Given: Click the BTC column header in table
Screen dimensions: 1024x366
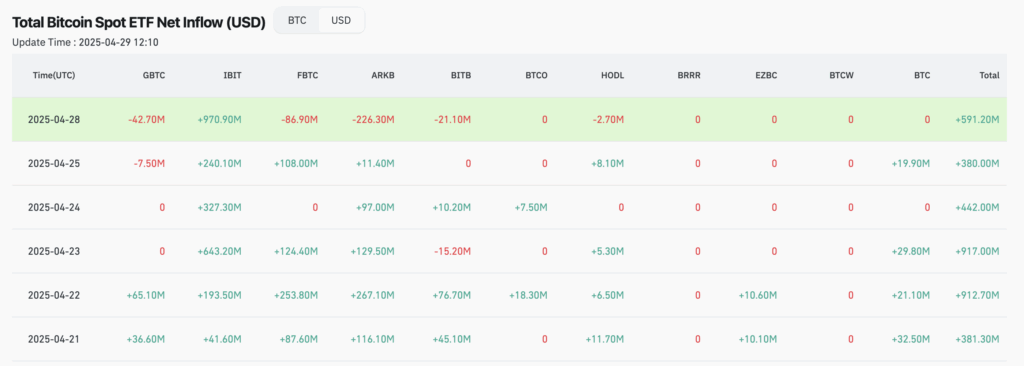Looking at the screenshot, I should click(x=922, y=76).
